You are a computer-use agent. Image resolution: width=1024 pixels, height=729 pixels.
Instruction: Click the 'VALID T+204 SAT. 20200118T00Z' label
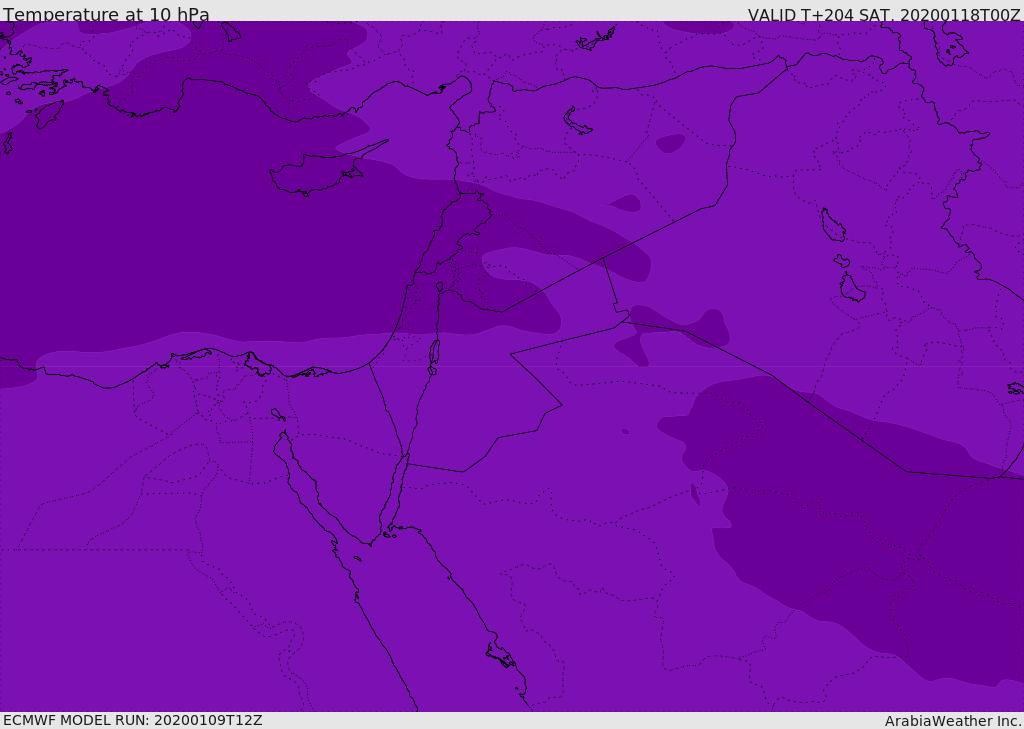[x=884, y=15]
